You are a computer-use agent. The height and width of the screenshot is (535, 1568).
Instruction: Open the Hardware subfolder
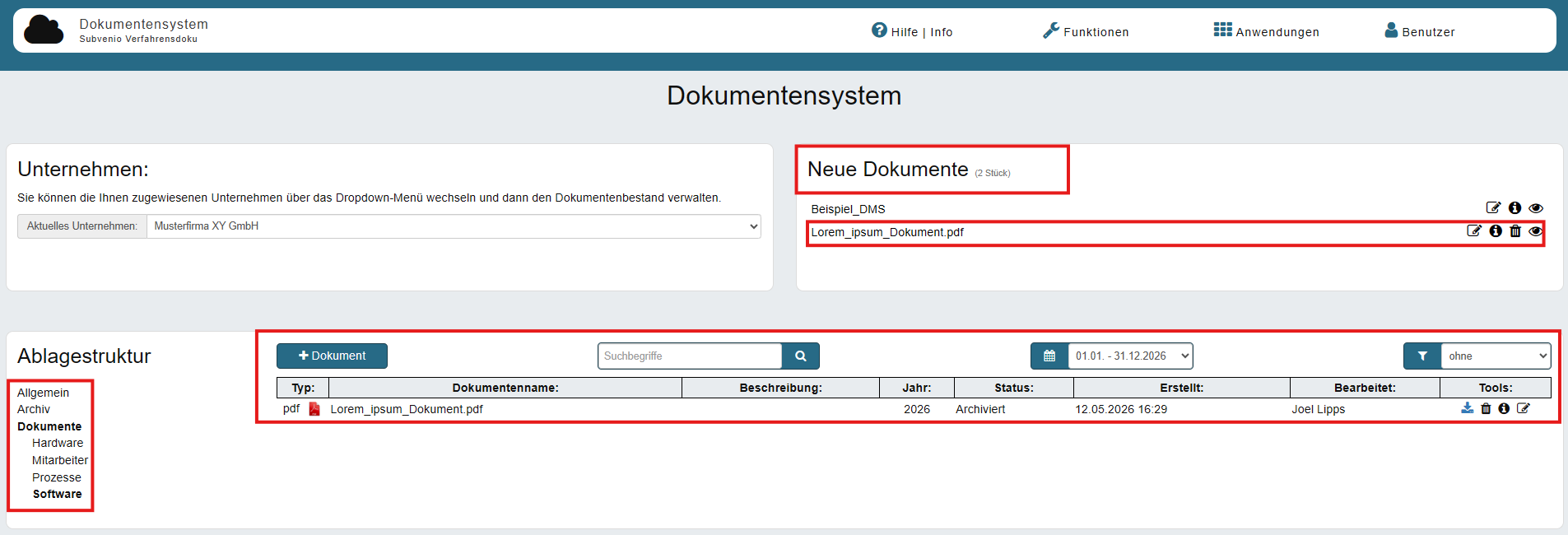point(58,443)
